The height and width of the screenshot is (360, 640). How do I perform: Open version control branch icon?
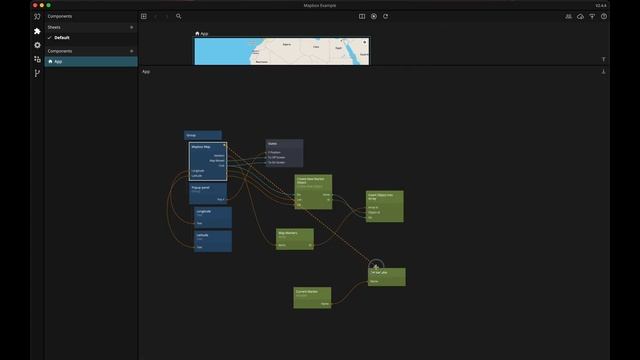click(37, 73)
